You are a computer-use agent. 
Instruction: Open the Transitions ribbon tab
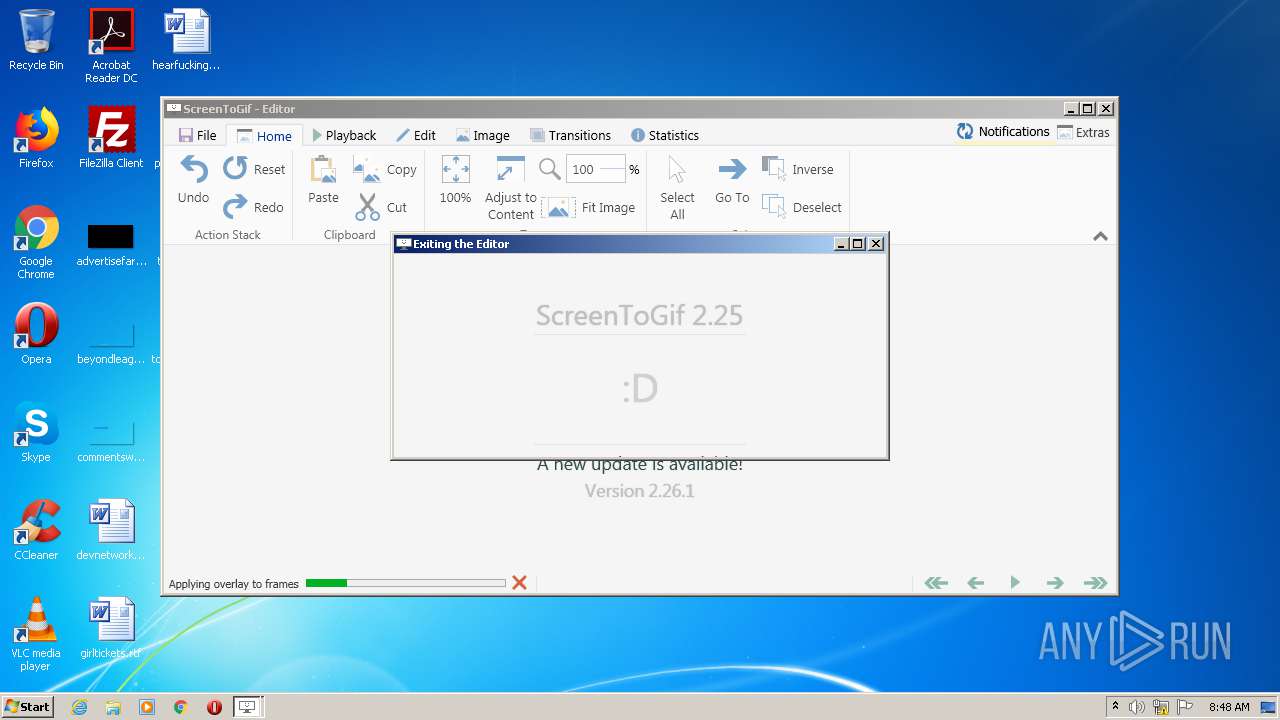coord(570,135)
